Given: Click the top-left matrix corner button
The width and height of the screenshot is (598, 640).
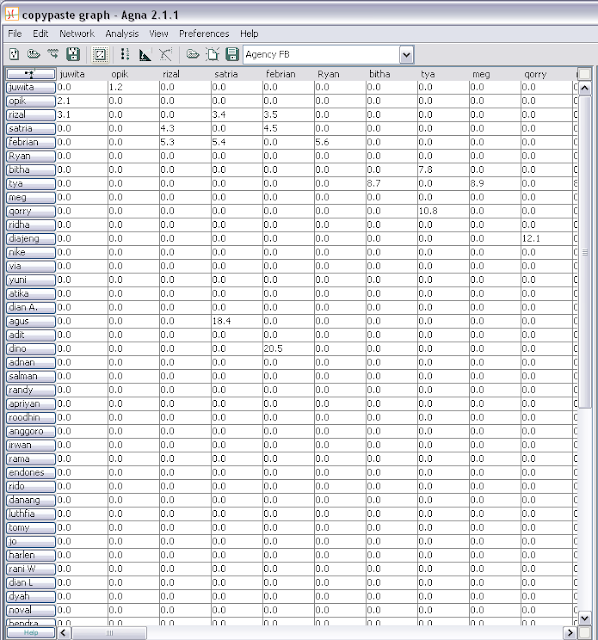Looking at the screenshot, I should pyautogui.click(x=31, y=74).
